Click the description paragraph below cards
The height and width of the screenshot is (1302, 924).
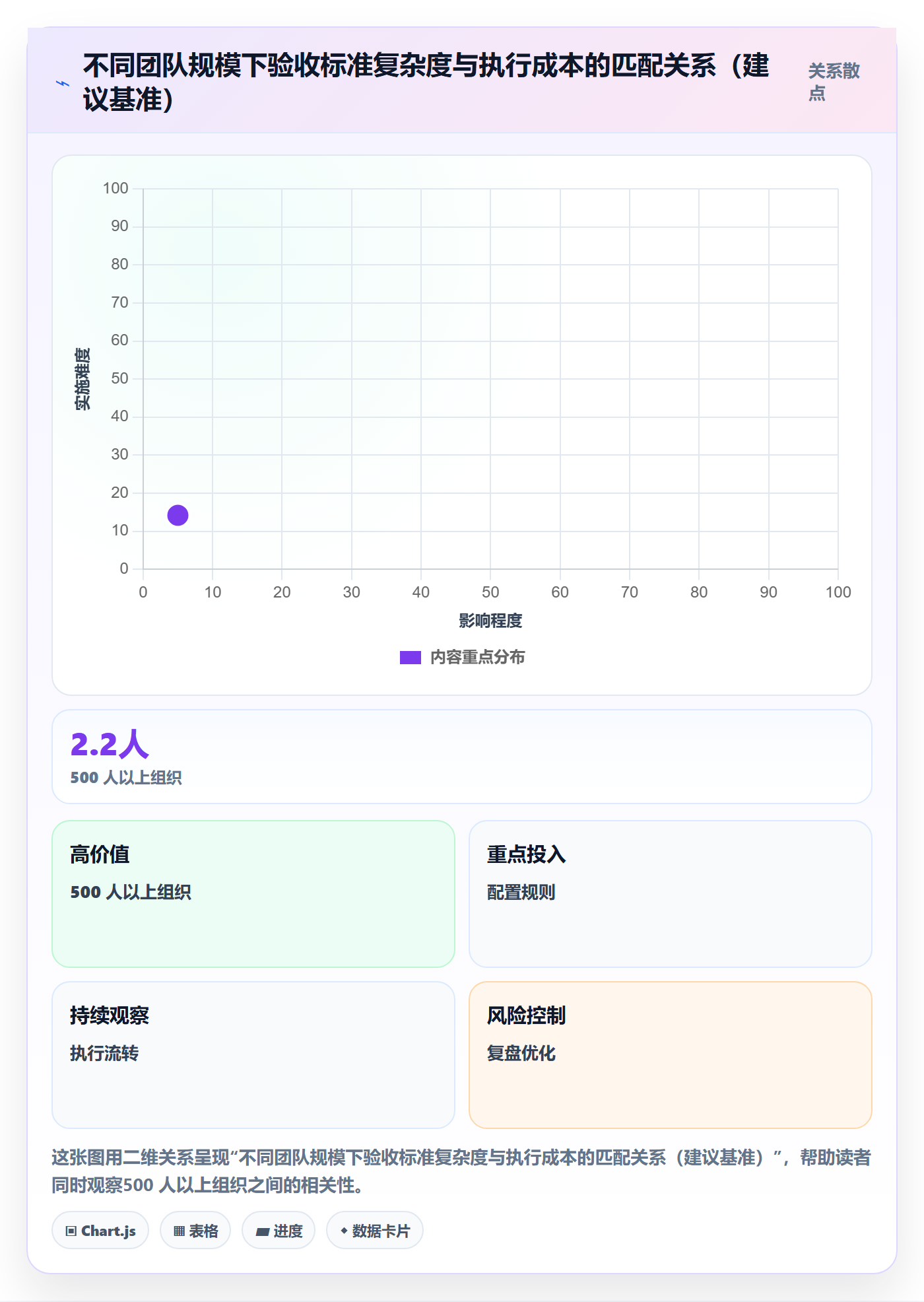(462, 1171)
